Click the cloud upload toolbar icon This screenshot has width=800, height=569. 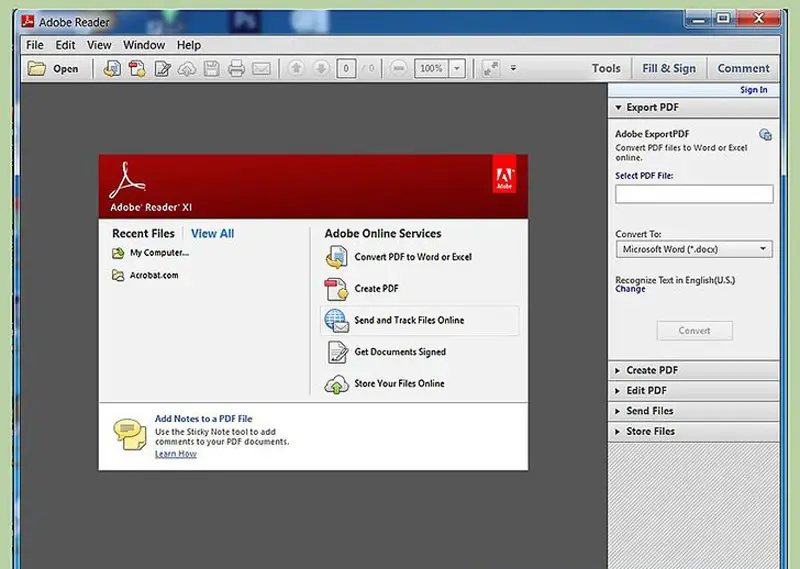[187, 68]
